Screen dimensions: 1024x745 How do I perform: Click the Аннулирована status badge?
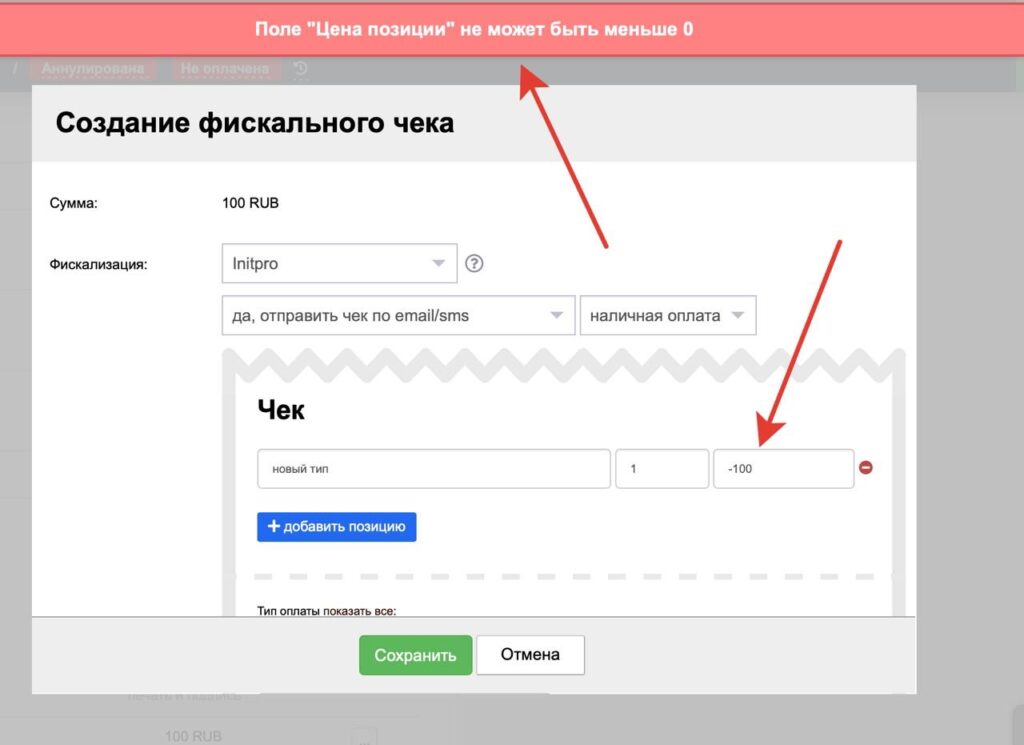point(93,69)
